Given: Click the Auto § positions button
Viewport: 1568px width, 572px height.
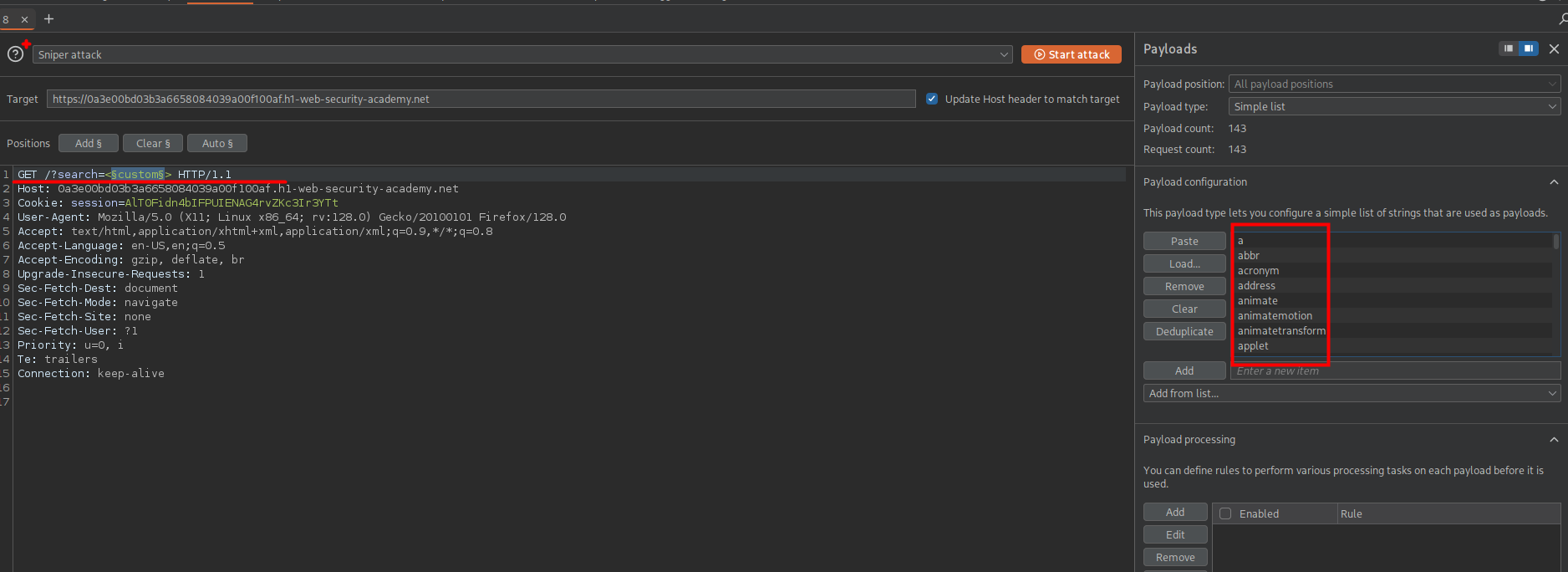Looking at the screenshot, I should click(217, 143).
